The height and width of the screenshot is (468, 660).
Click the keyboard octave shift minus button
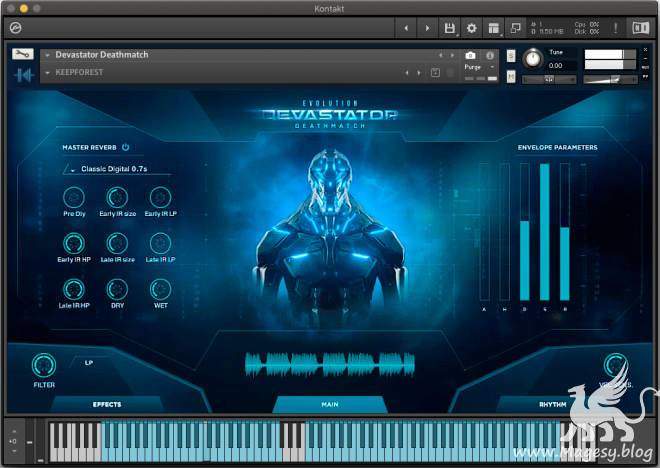[x=14, y=452]
